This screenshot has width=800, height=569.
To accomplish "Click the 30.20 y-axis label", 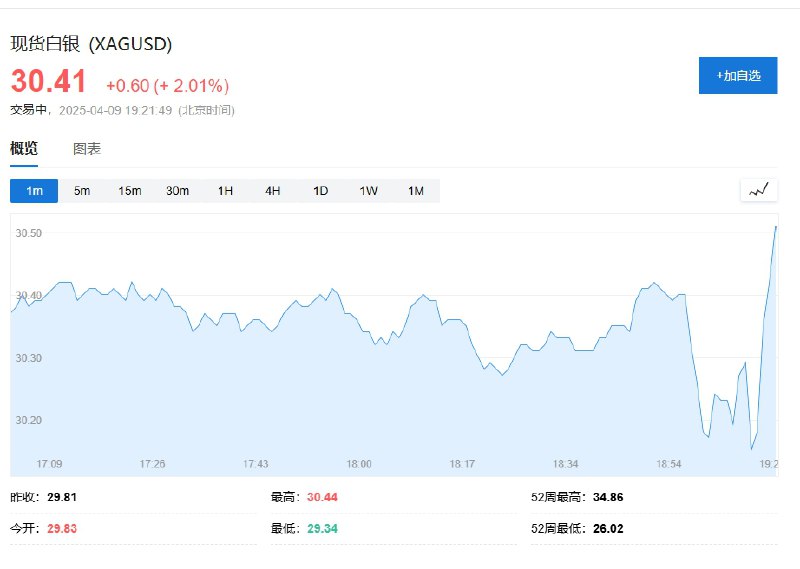I will click(29, 420).
